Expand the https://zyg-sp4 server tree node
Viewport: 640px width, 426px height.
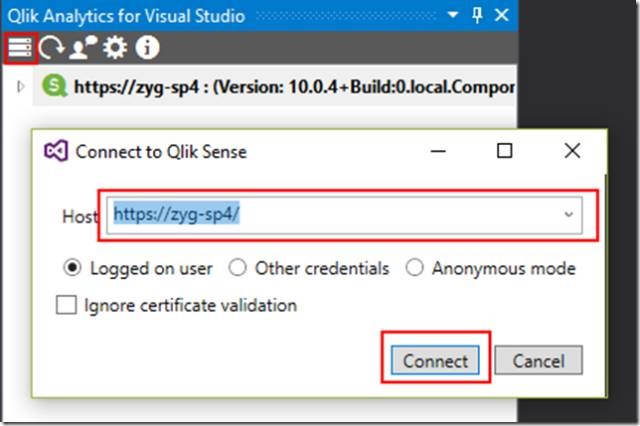click(x=20, y=87)
